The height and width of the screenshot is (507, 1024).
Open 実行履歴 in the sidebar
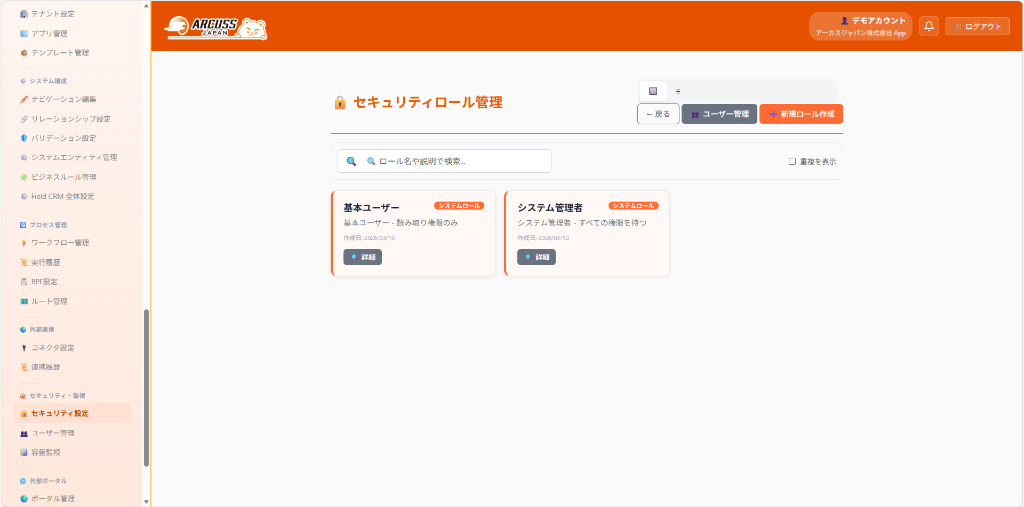40,263
